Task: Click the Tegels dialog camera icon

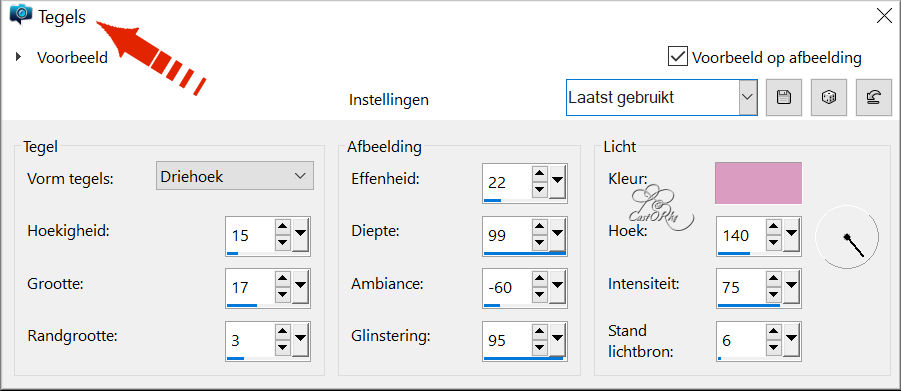Action: point(21,14)
